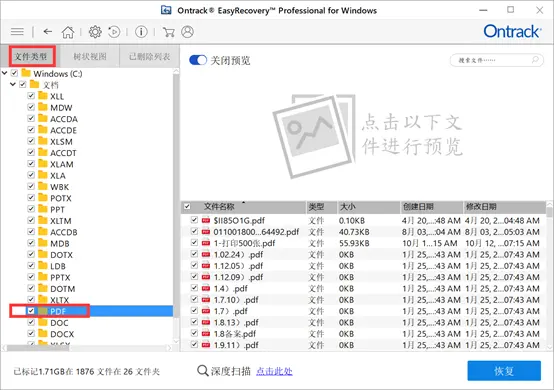
Task: Select the POTX tree item
Action: 61,198
